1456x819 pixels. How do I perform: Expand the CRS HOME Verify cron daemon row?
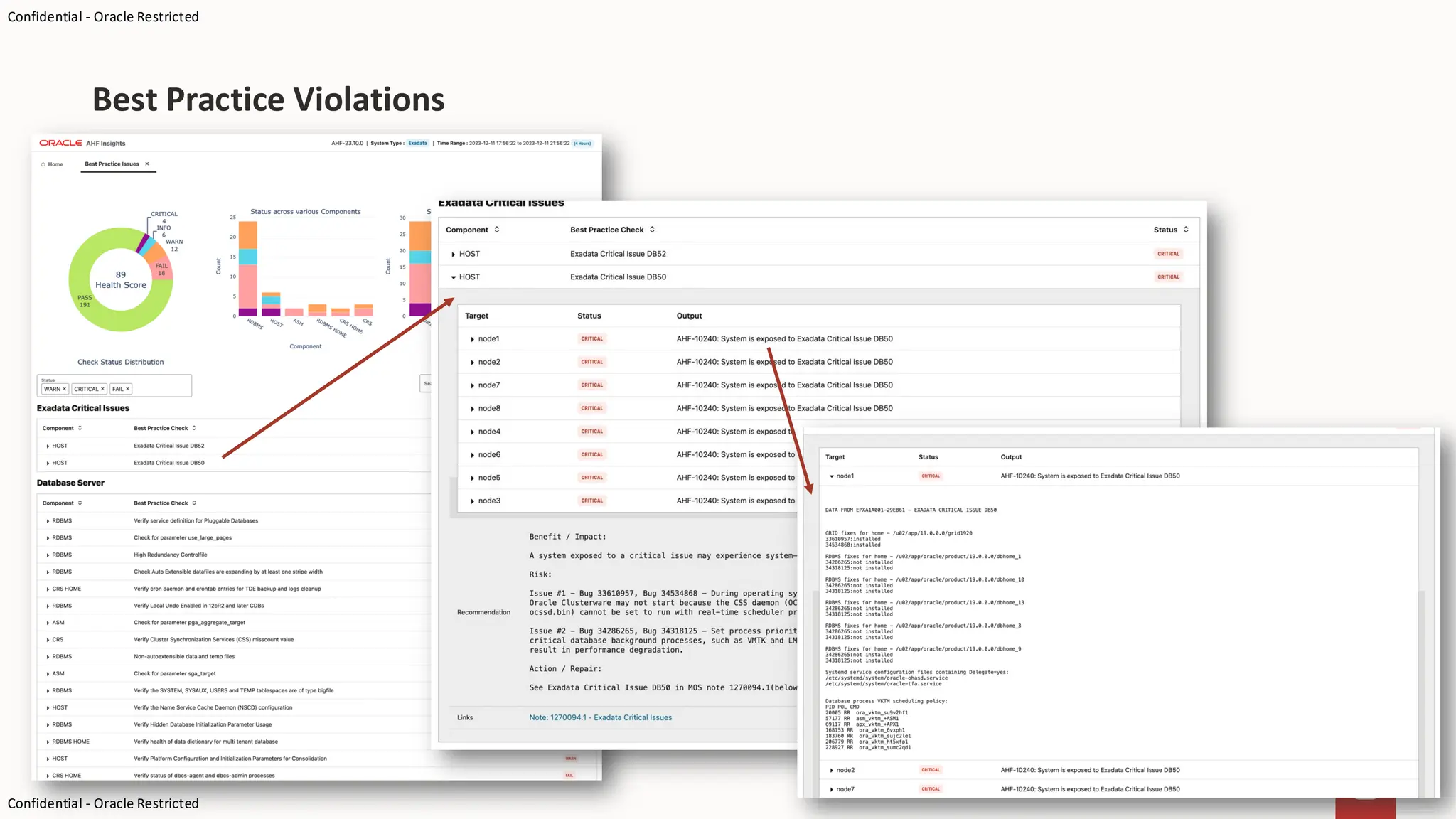(48, 589)
